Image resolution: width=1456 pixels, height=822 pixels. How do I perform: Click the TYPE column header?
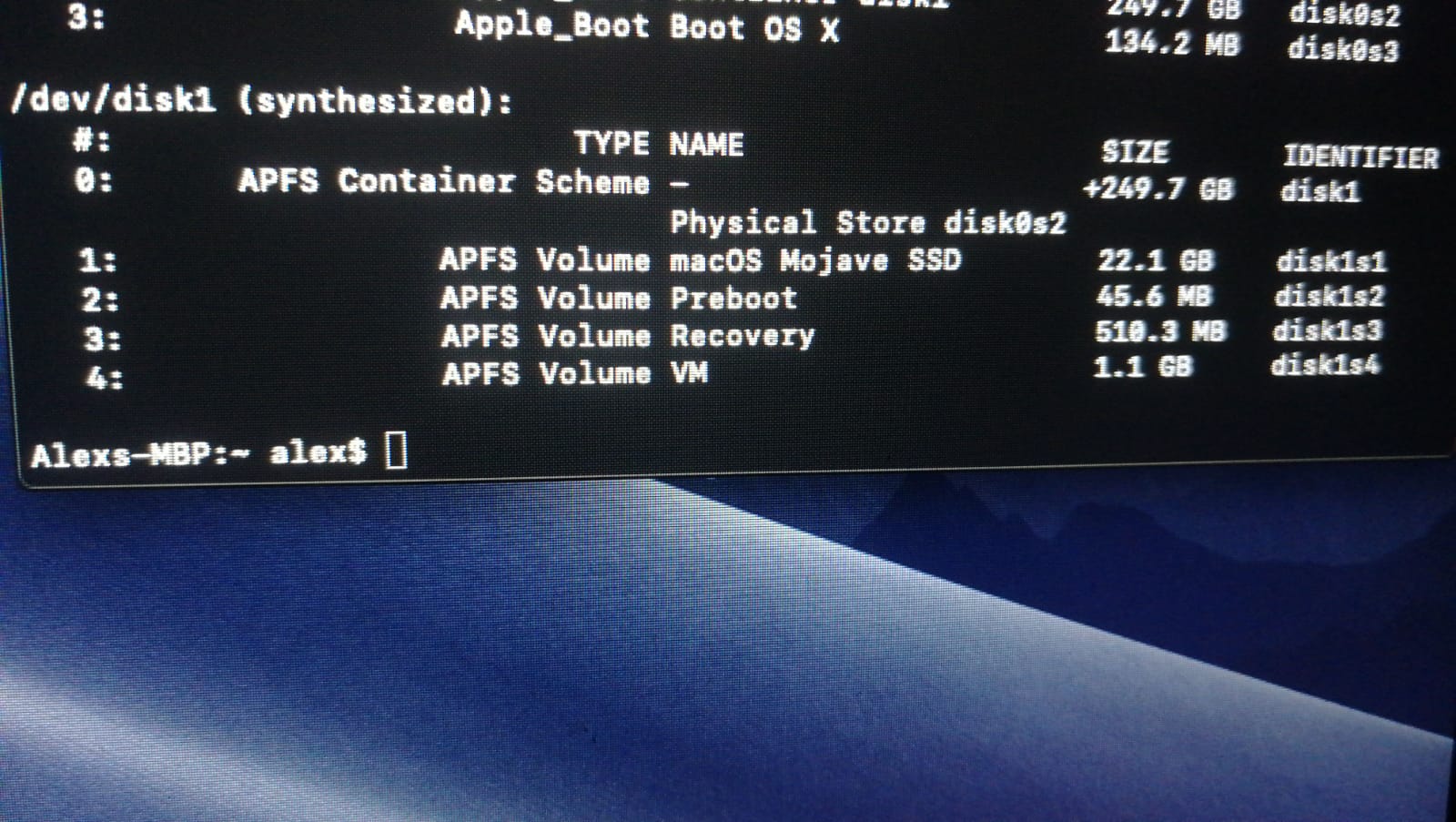pos(611,144)
